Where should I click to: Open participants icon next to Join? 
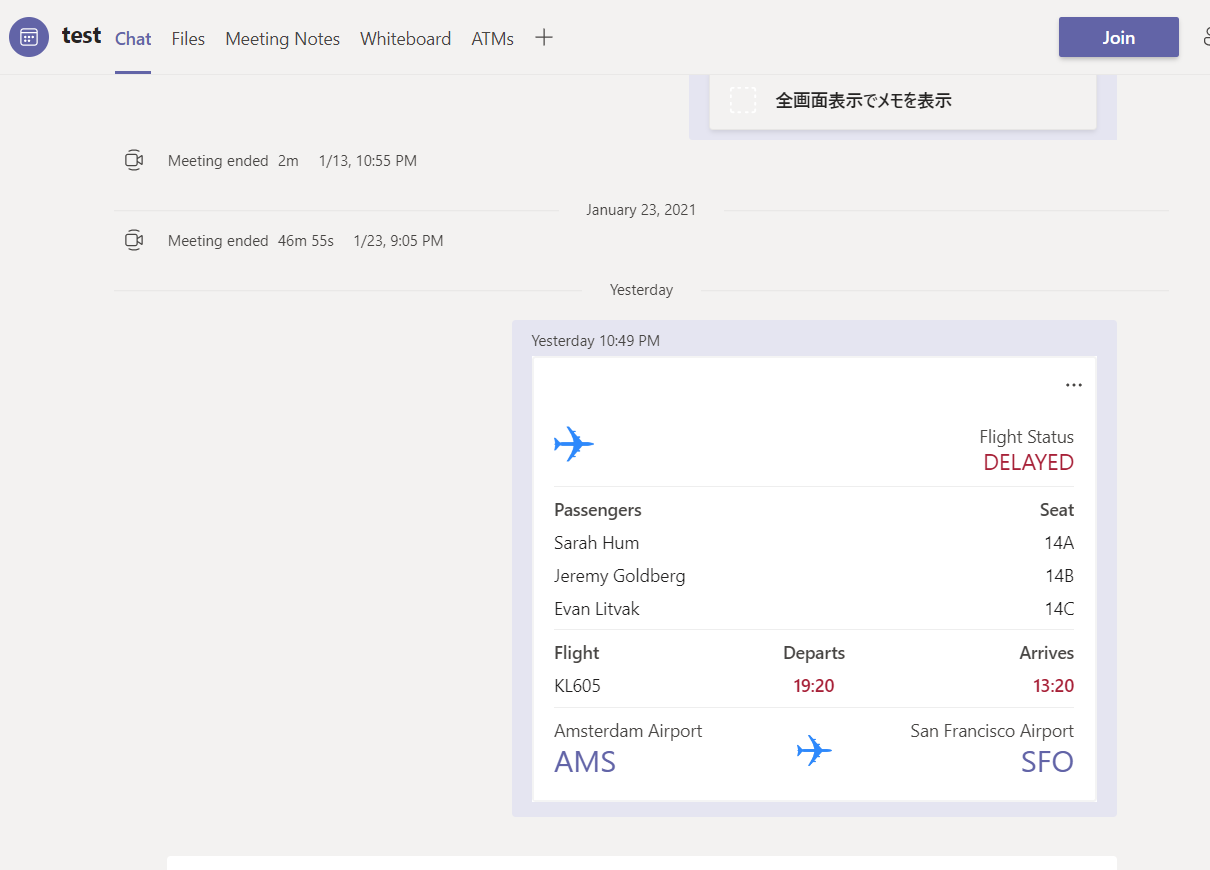1204,37
